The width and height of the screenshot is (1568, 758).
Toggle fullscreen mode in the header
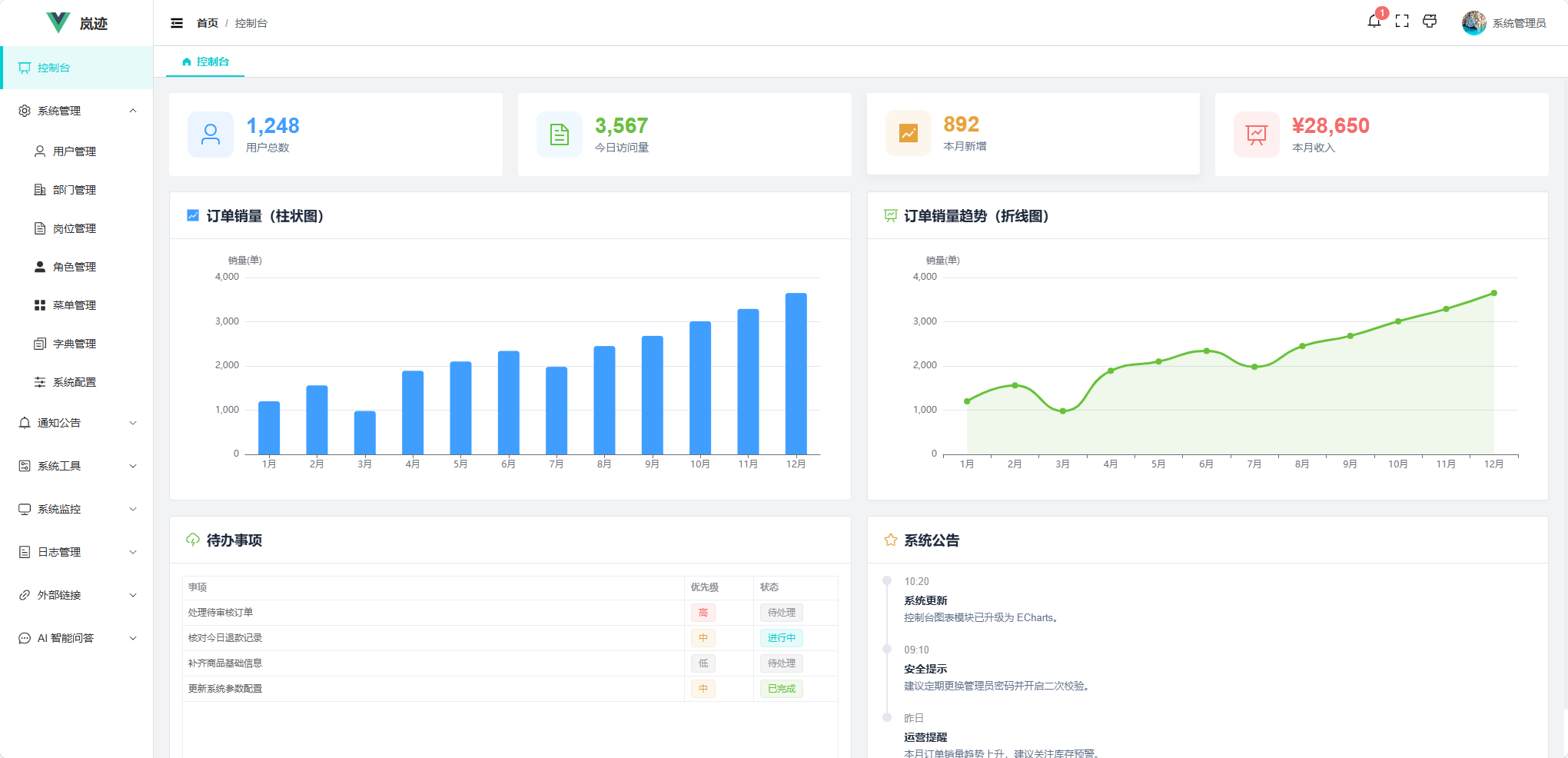(x=1402, y=22)
